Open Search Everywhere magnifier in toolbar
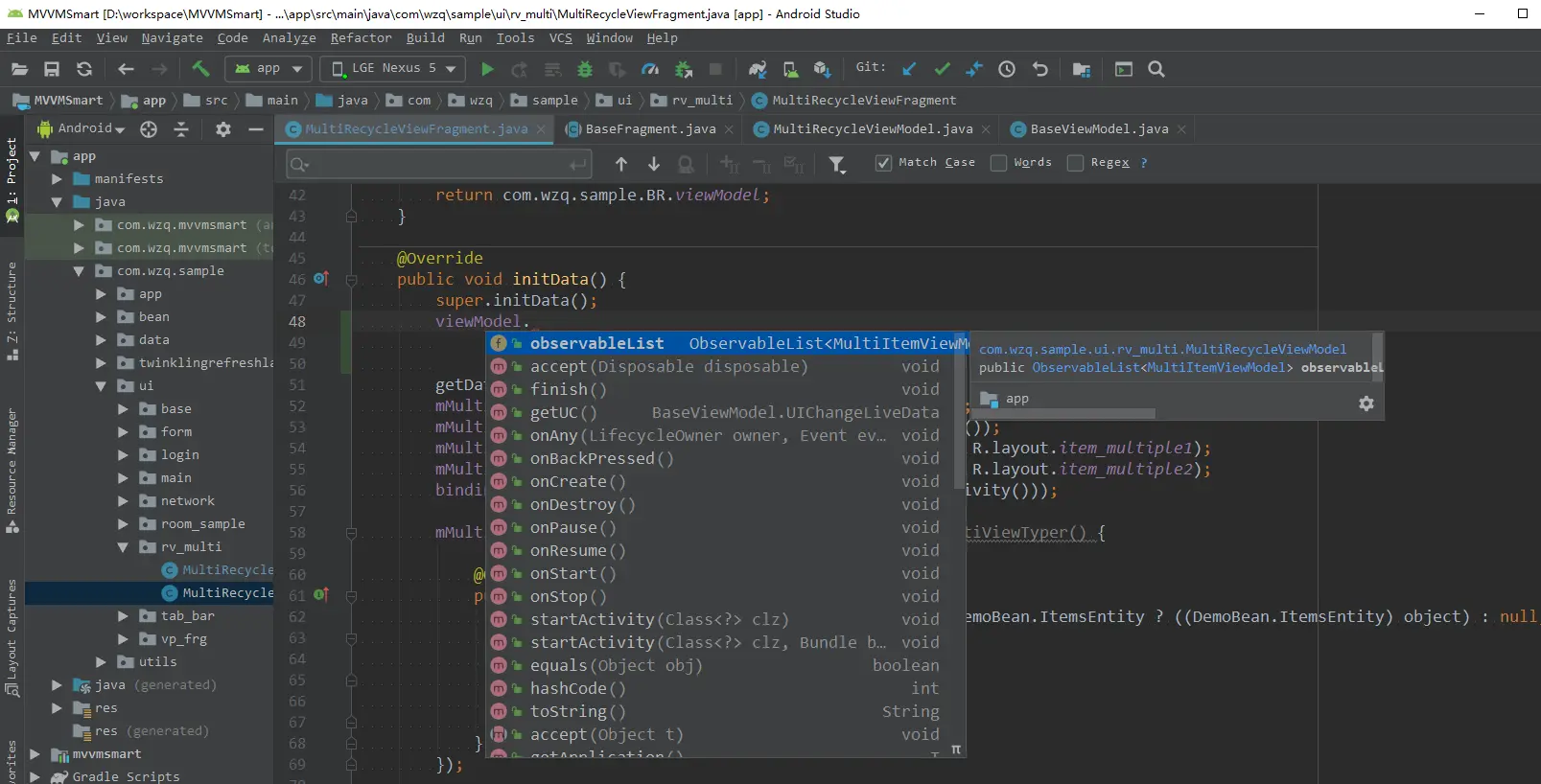1541x784 pixels. [1156, 69]
